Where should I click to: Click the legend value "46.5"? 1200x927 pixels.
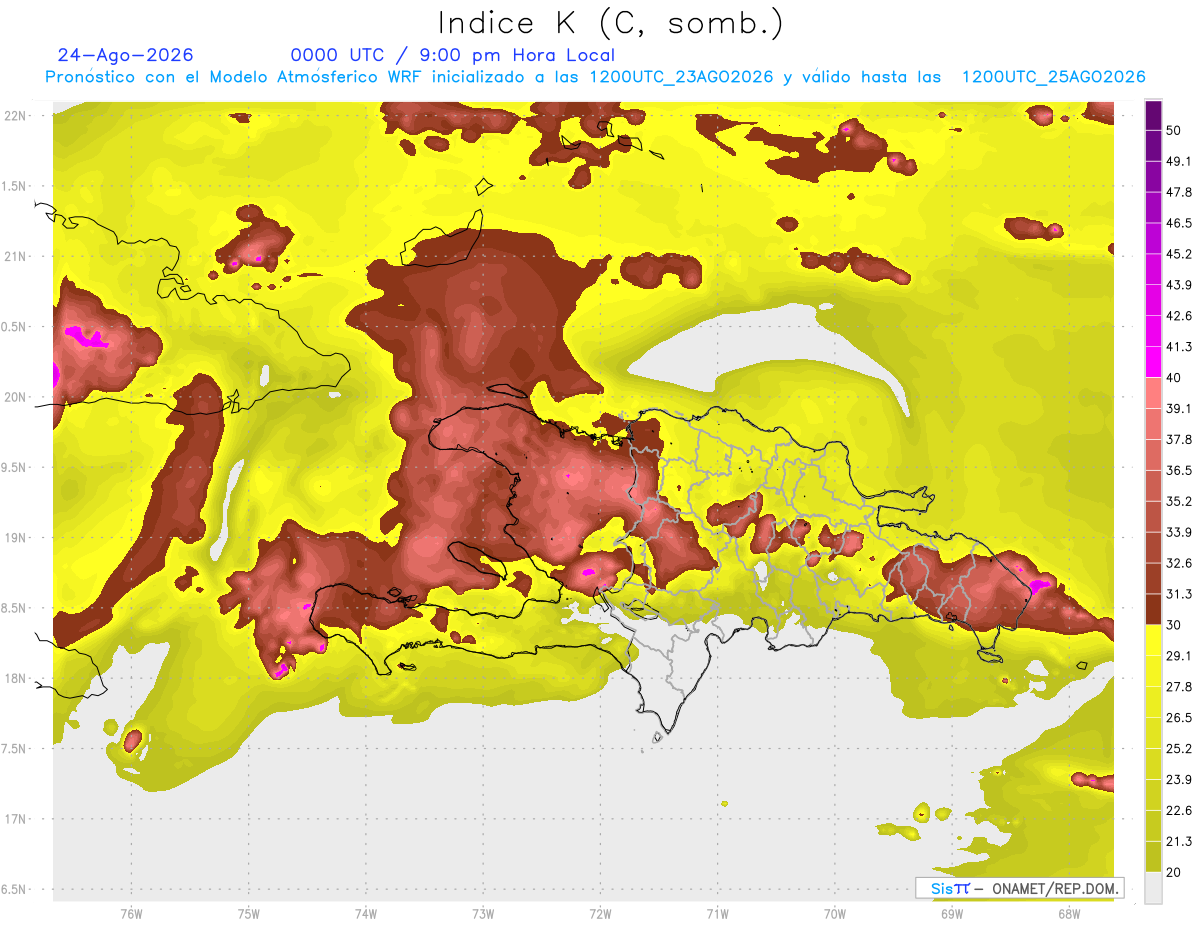[1180, 223]
